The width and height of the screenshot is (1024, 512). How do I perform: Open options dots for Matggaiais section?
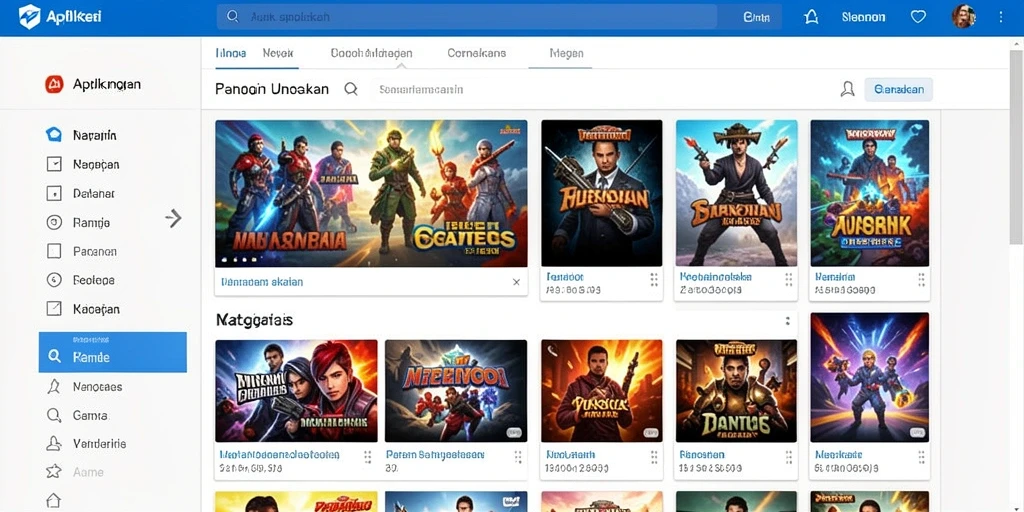pyautogui.click(x=788, y=321)
